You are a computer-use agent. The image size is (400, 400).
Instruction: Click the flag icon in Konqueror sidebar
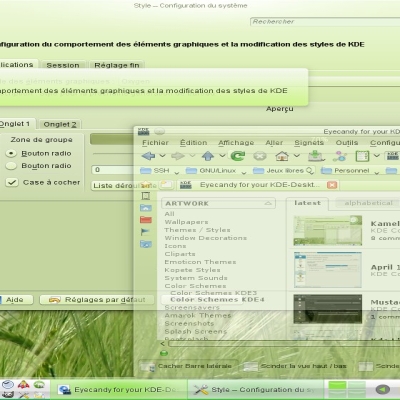146,232
